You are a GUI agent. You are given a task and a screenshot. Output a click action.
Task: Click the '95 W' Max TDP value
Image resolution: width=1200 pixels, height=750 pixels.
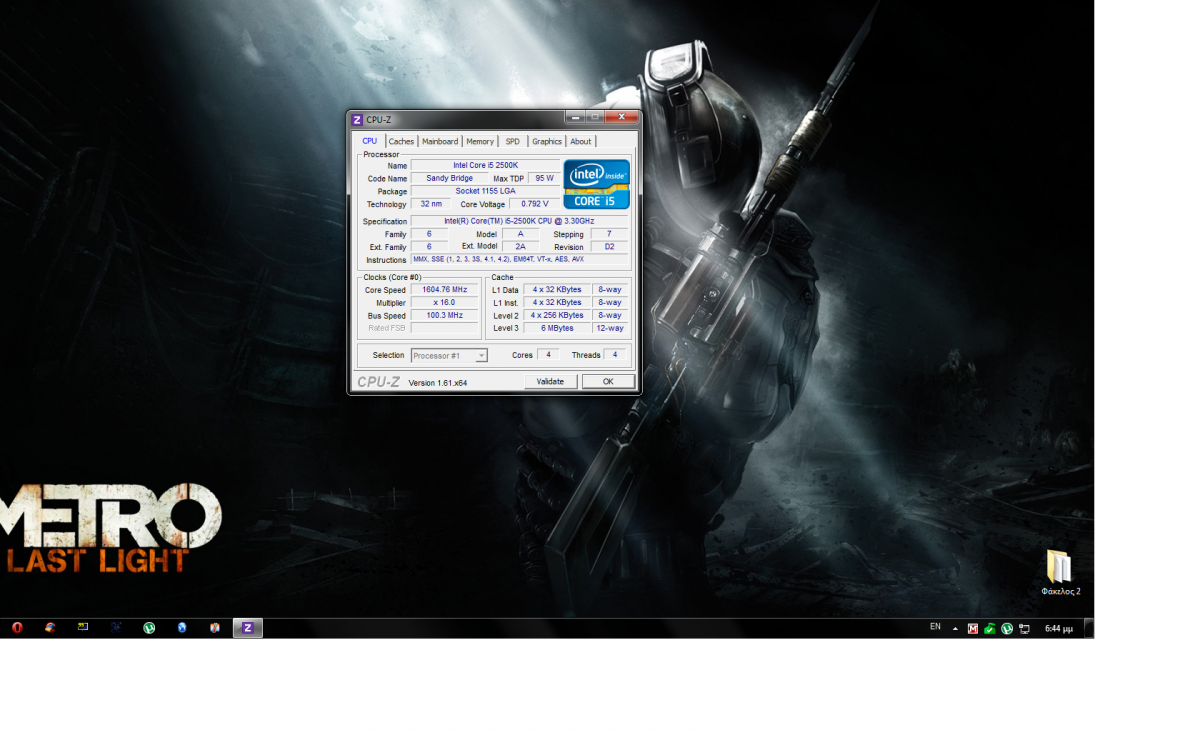pos(544,178)
